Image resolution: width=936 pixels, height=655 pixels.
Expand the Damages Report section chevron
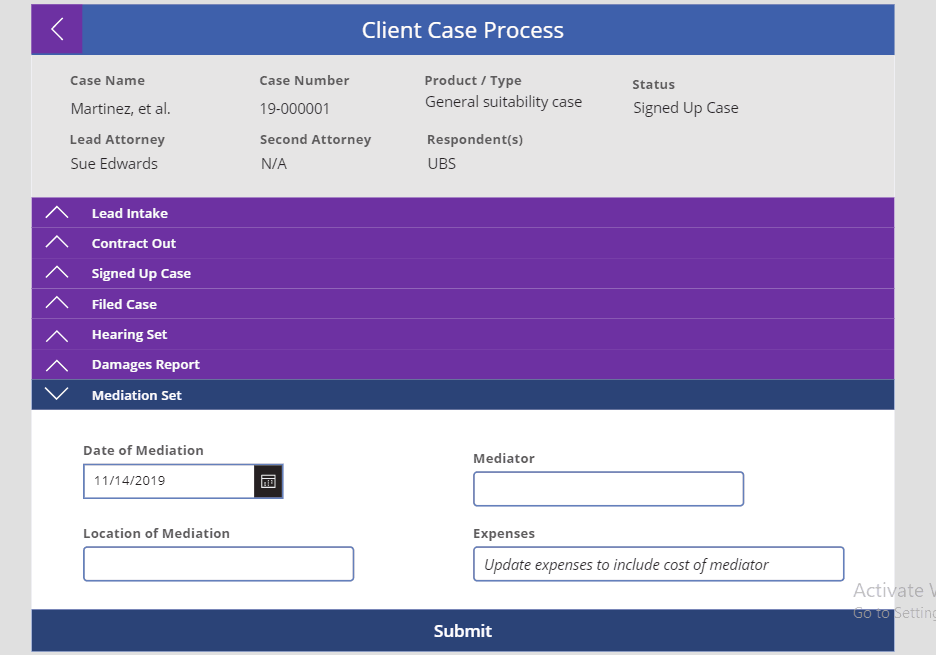[57, 365]
